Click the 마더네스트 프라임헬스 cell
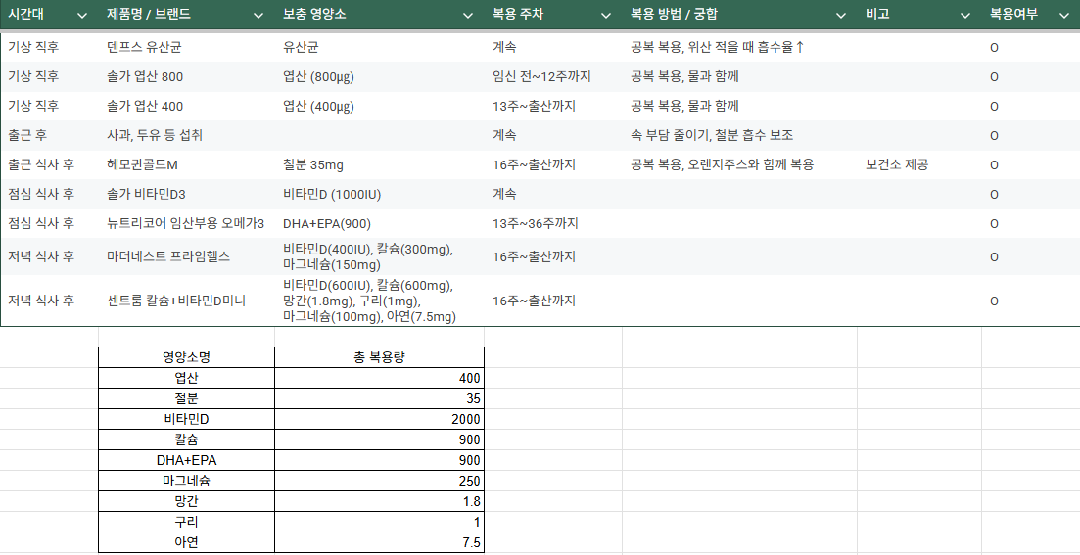The width and height of the screenshot is (1080, 555). (168, 257)
